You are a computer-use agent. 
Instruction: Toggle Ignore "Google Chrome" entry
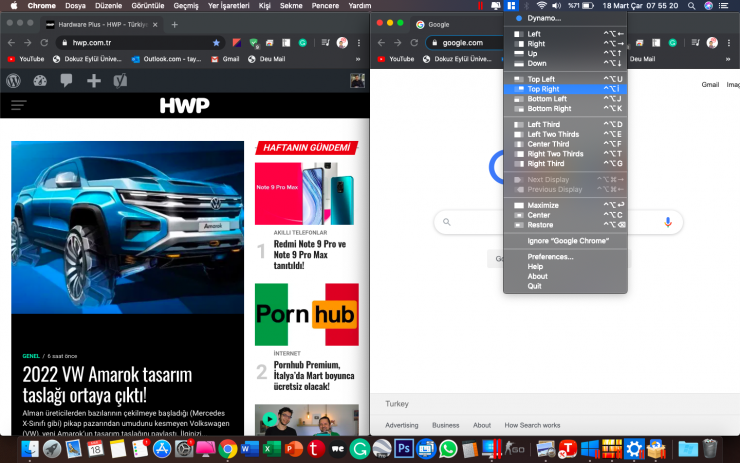click(565, 241)
